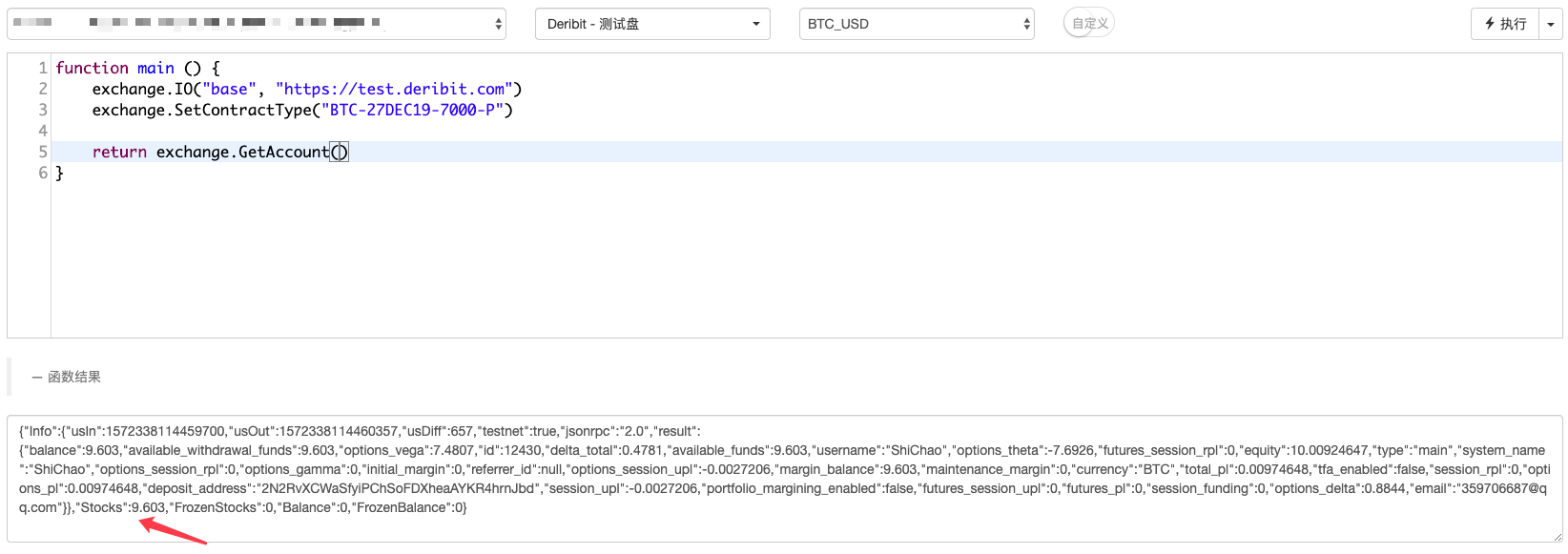Click the 执行 (Execute) button
The image size is (1568, 554).
point(1505,24)
